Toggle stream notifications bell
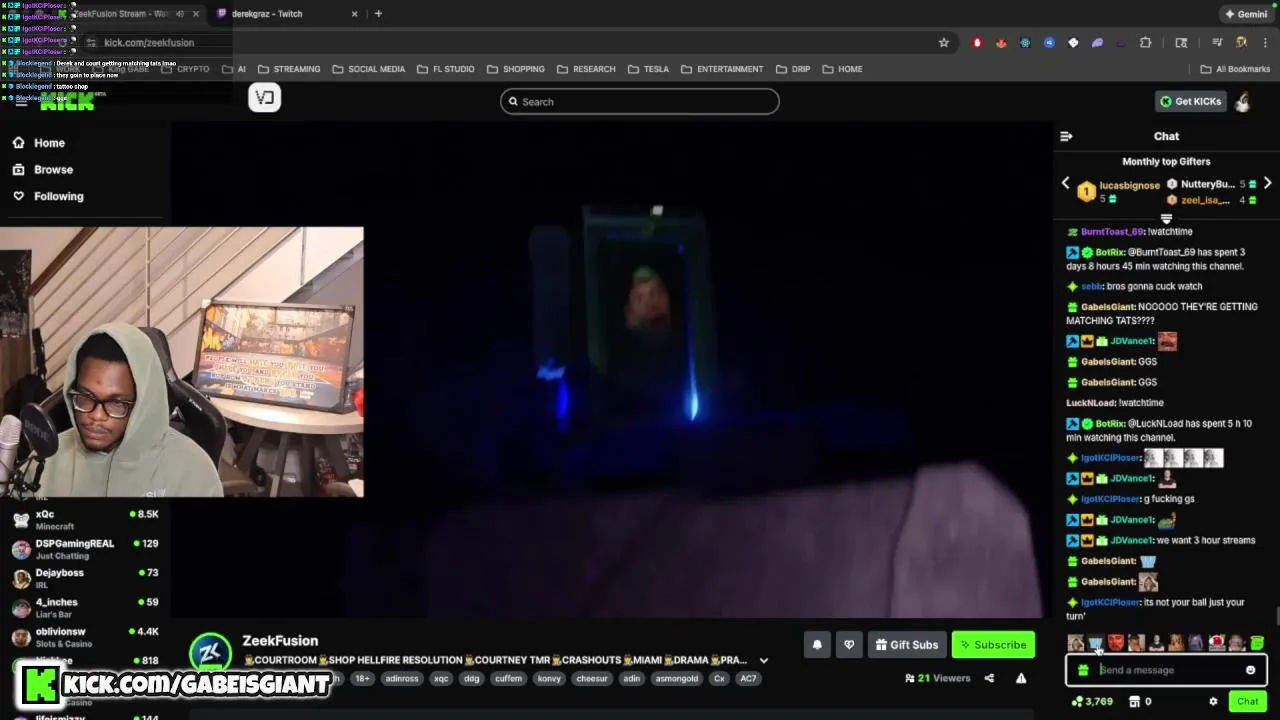 [817, 645]
